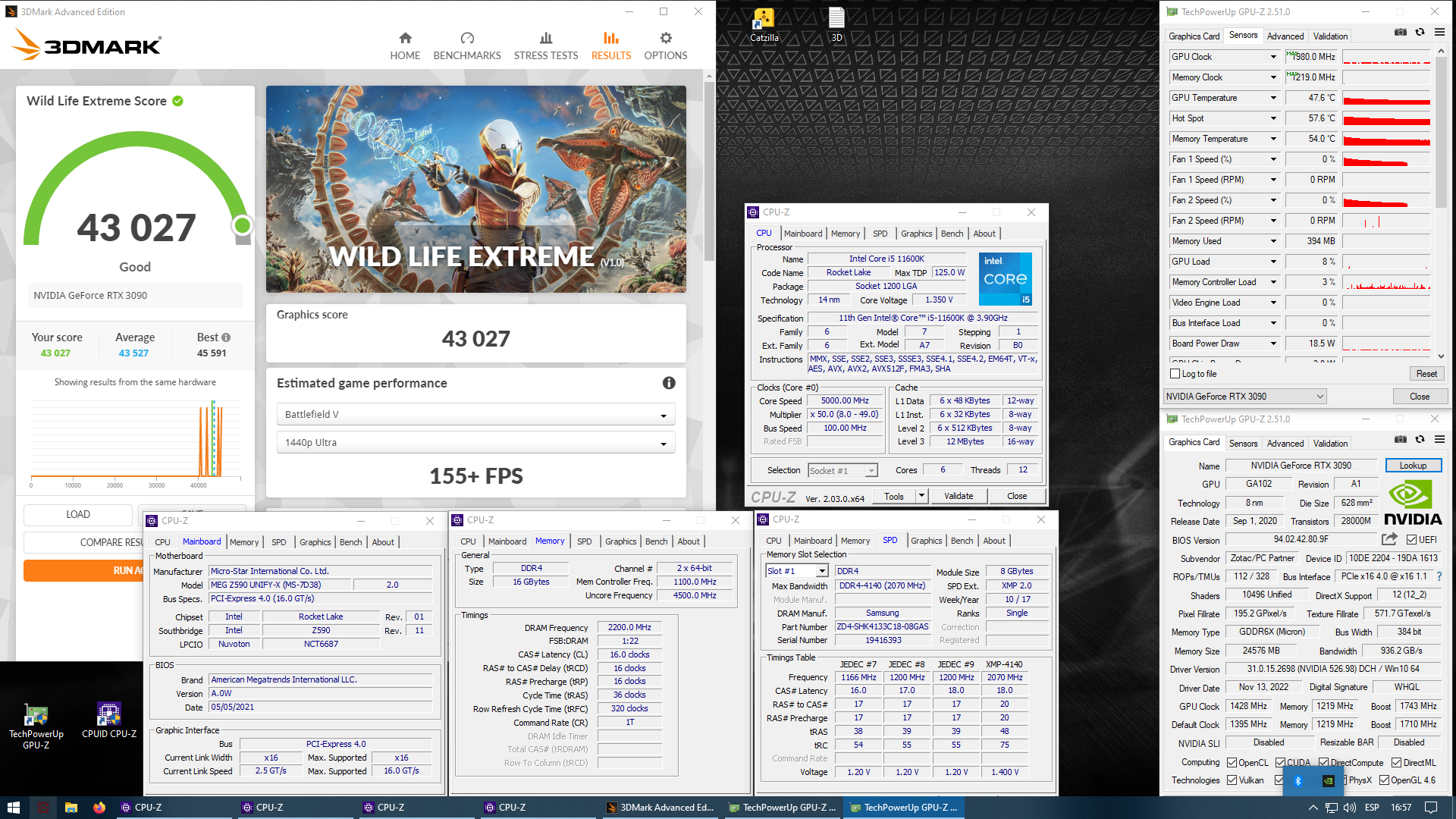Select CPUID CPU-Z desktop shortcut
Viewport: 1456px width, 819px height.
tap(109, 720)
